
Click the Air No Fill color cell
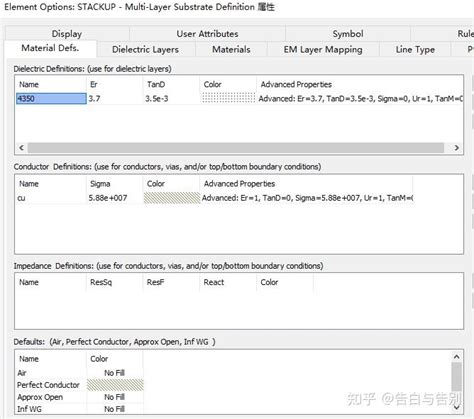pos(114,373)
